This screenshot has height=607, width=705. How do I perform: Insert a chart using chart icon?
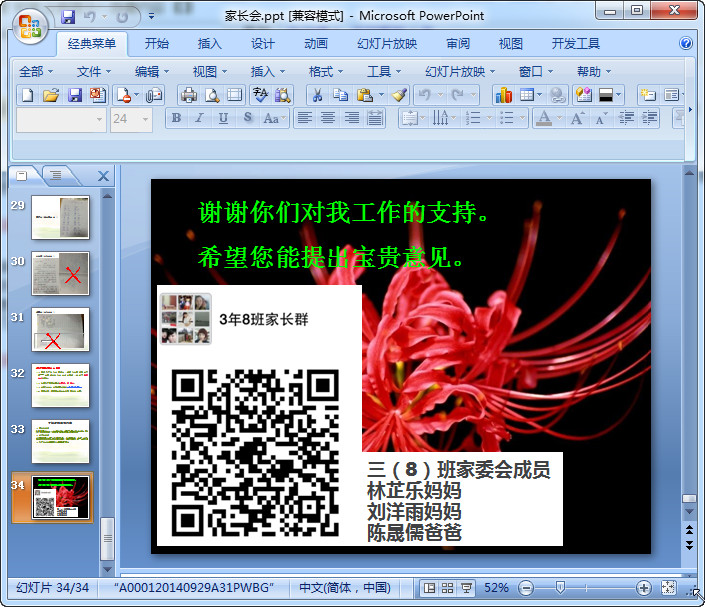tap(504, 95)
